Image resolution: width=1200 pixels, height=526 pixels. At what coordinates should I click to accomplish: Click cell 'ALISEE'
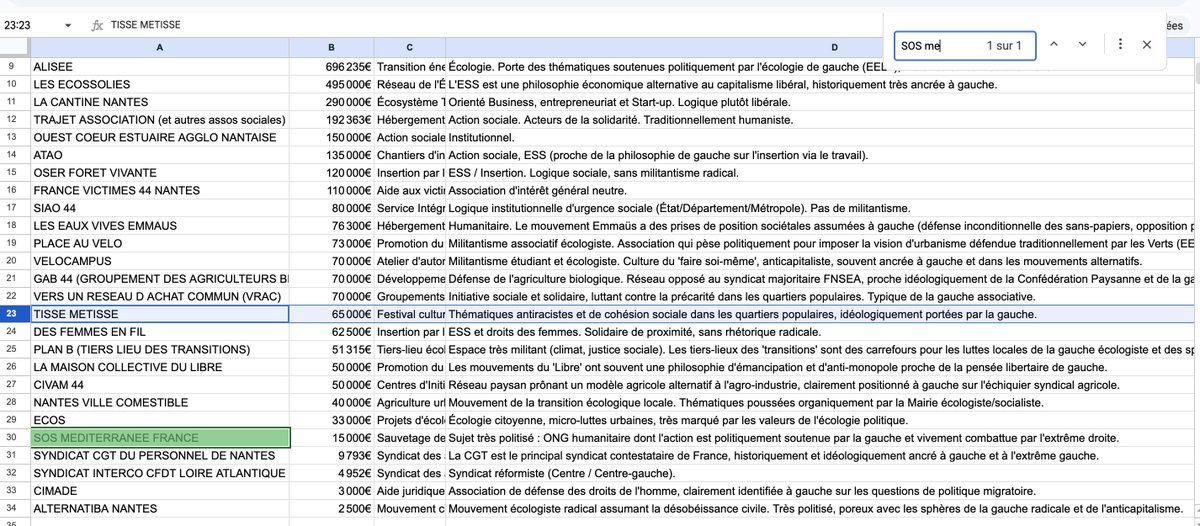[160, 66]
